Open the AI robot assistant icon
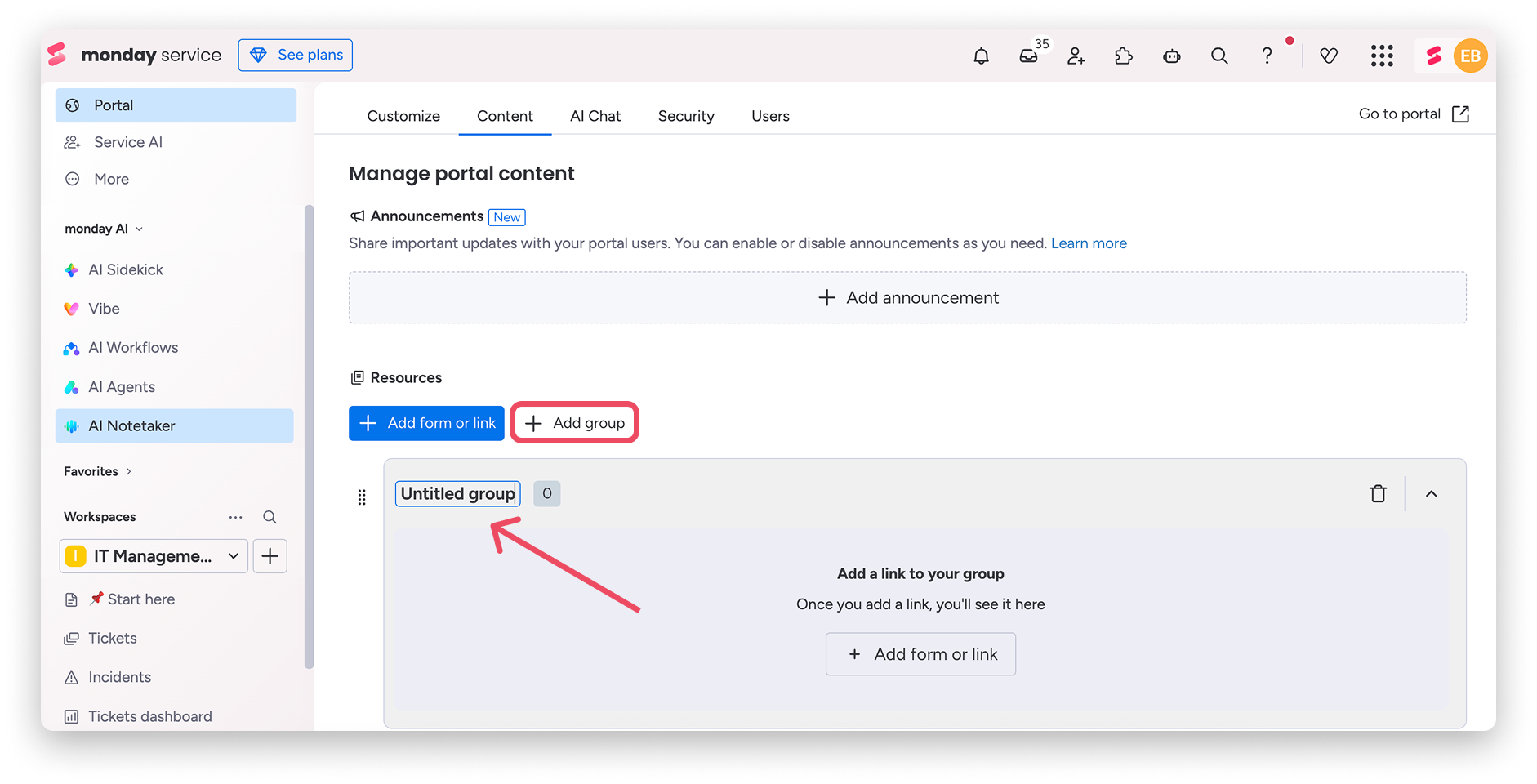This screenshot has width=1537, height=784. tap(1172, 56)
